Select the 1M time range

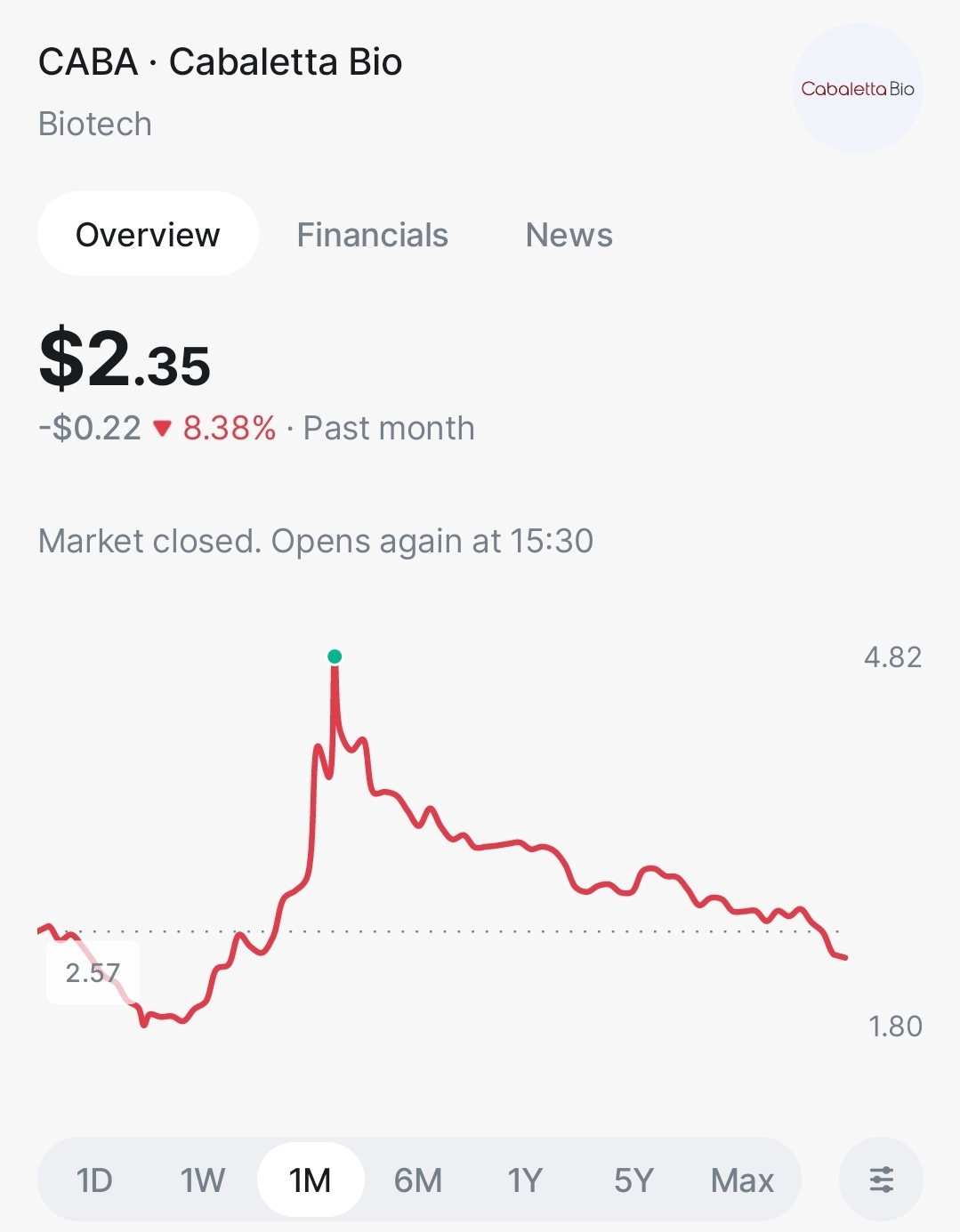[311, 1180]
